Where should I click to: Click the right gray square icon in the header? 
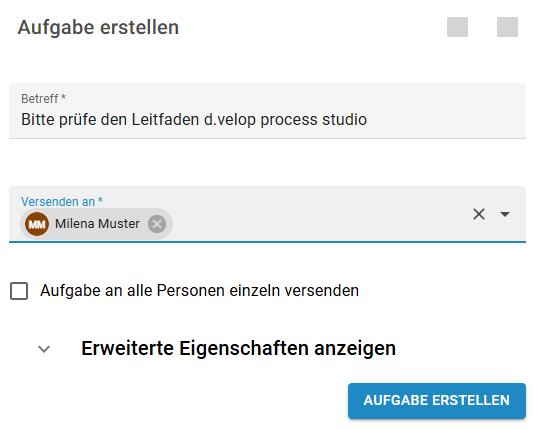pyautogui.click(x=507, y=27)
